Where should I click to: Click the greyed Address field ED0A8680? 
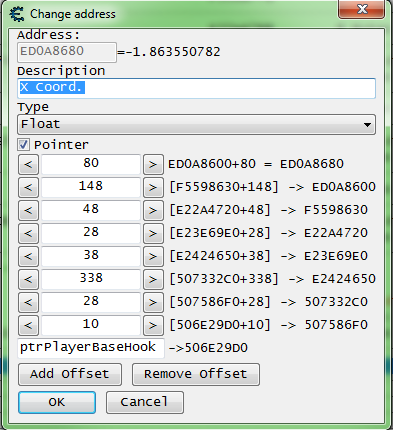pyautogui.click(x=67, y=52)
